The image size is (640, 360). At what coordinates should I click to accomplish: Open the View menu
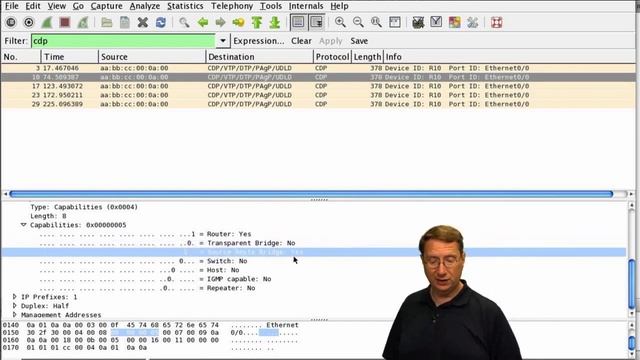(x=57, y=6)
